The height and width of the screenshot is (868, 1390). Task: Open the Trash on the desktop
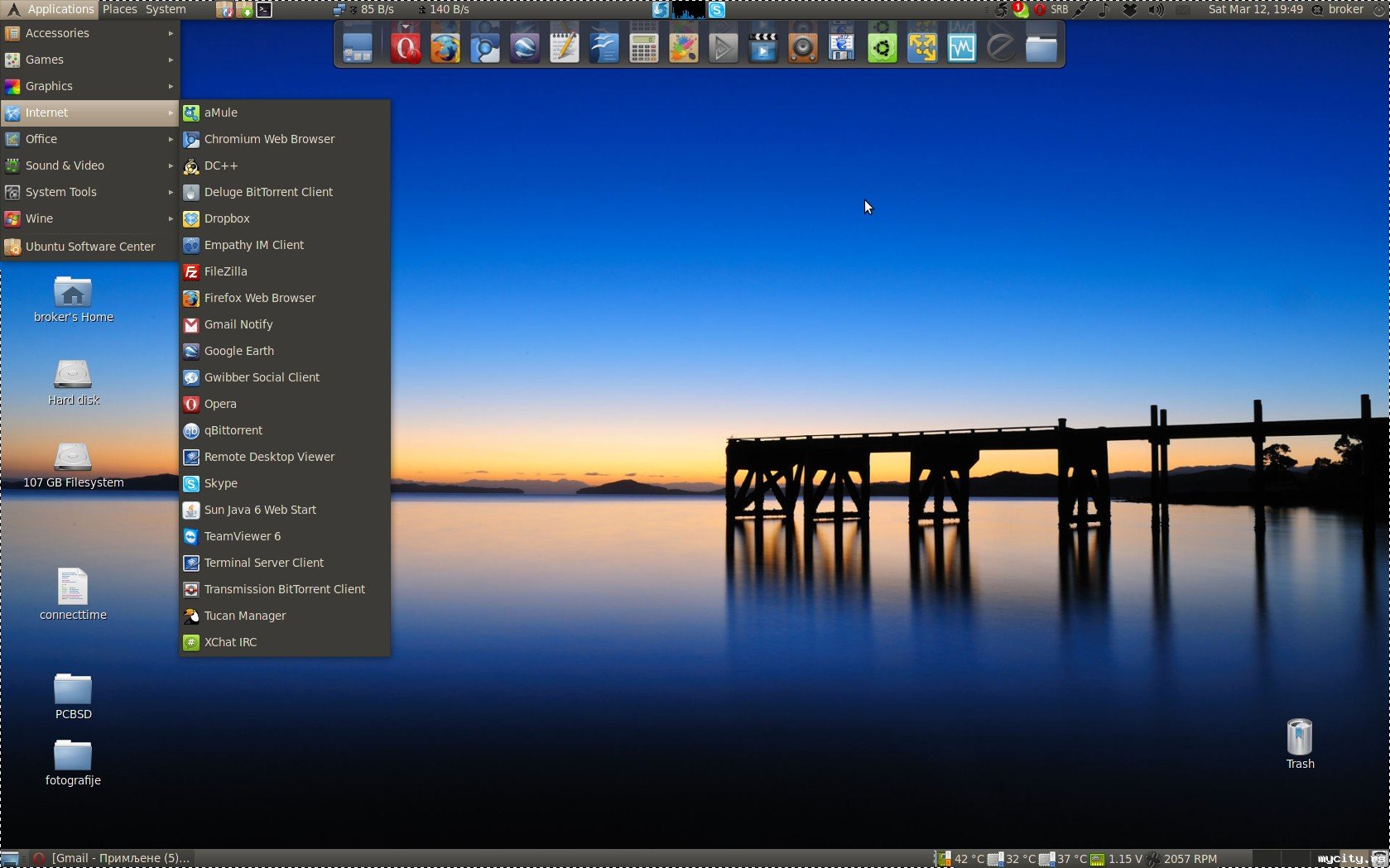point(1299,737)
